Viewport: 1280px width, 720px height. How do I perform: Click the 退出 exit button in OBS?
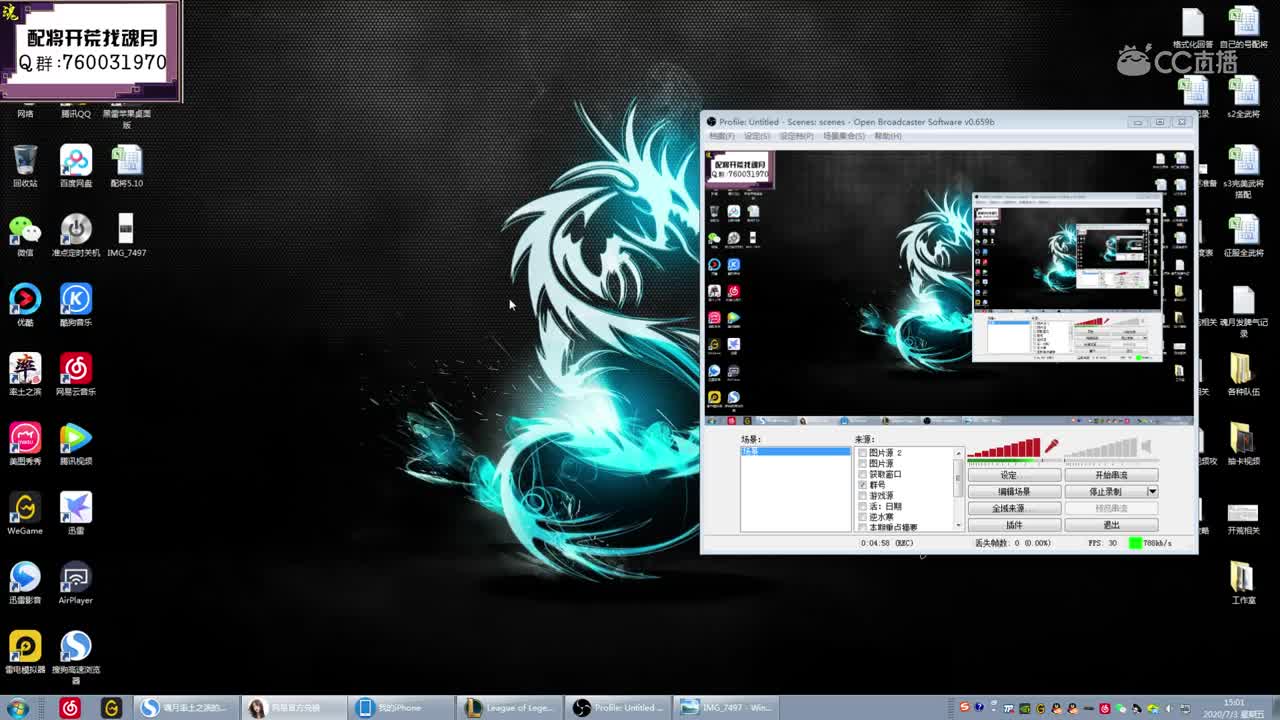[1111, 525]
